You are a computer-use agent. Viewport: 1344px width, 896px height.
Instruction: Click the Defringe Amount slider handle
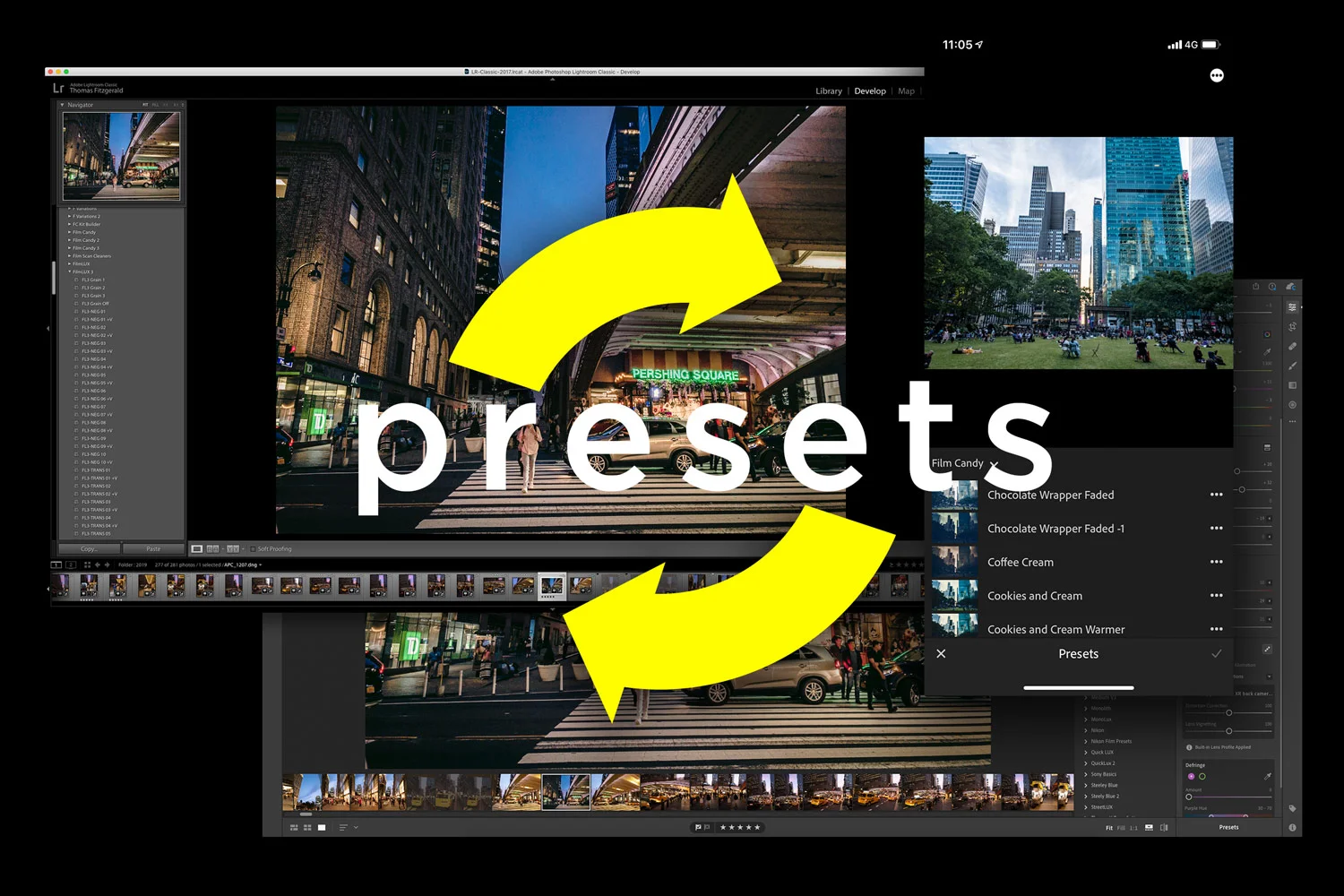tap(1189, 797)
